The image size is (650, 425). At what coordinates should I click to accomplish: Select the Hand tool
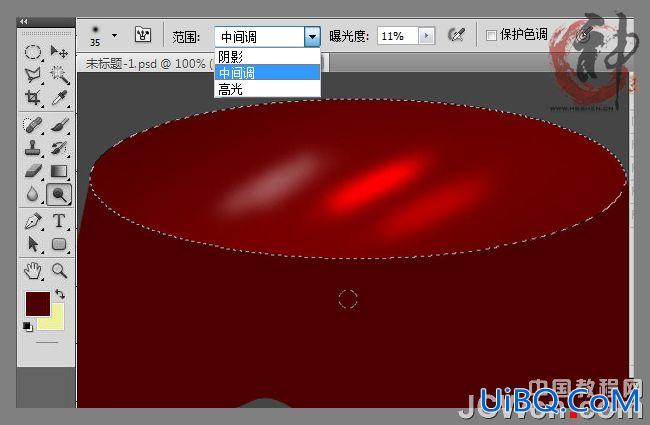(x=33, y=271)
